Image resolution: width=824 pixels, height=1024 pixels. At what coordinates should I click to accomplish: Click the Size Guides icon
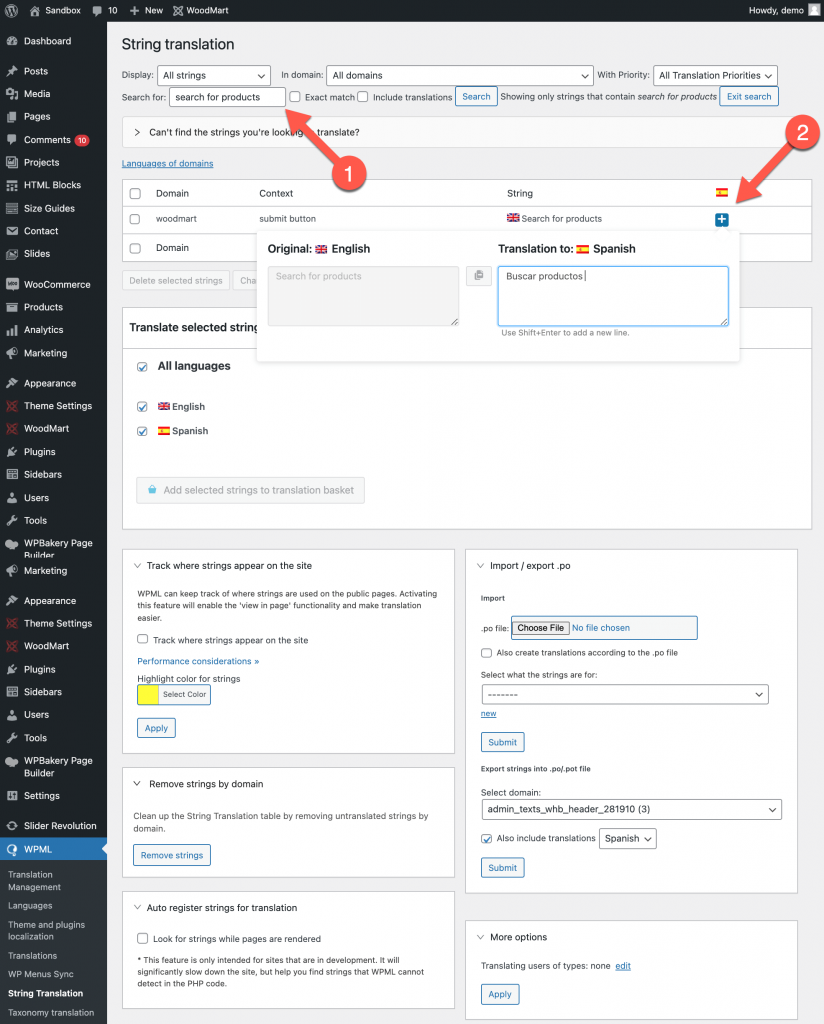[x=12, y=208]
